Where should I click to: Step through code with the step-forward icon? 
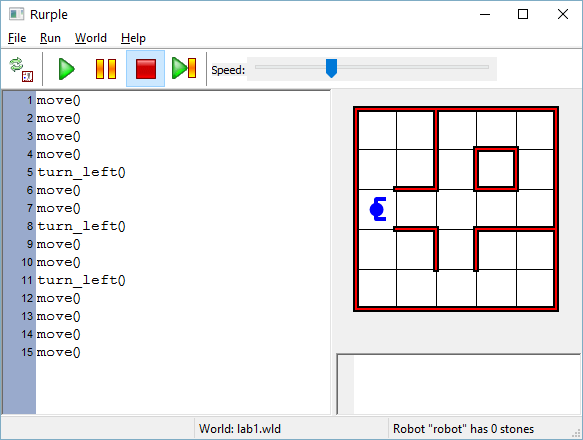click(x=184, y=68)
